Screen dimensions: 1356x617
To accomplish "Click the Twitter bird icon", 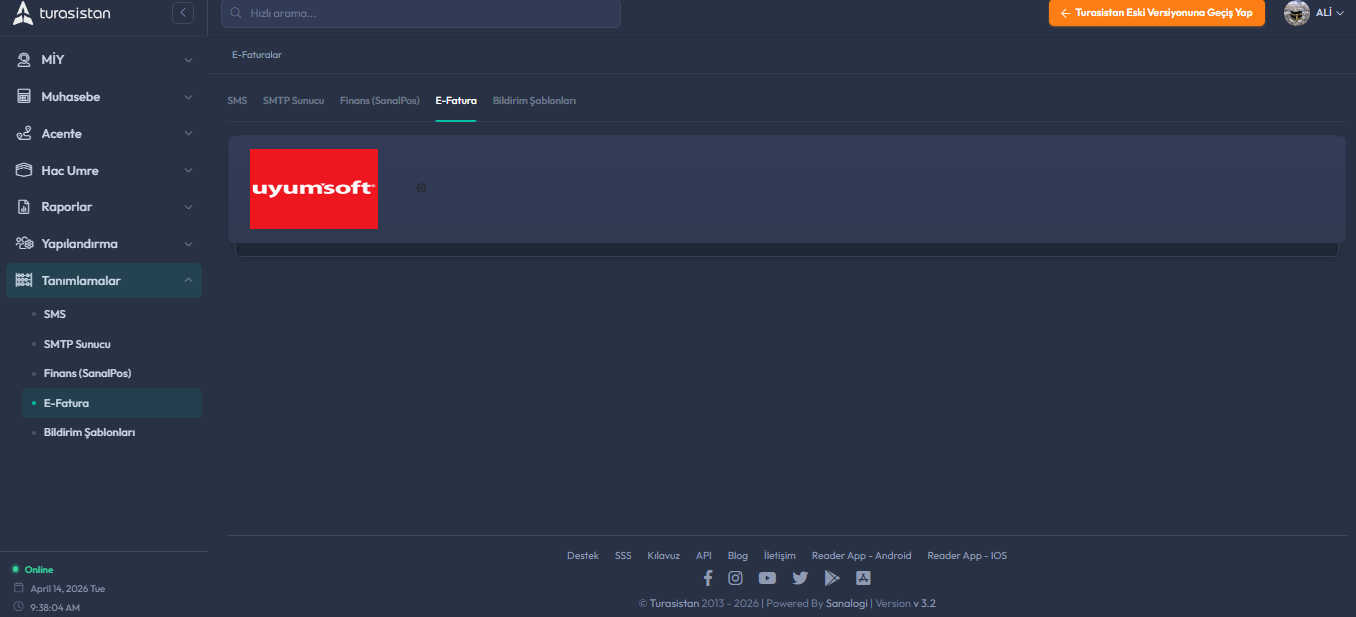I will point(800,578).
